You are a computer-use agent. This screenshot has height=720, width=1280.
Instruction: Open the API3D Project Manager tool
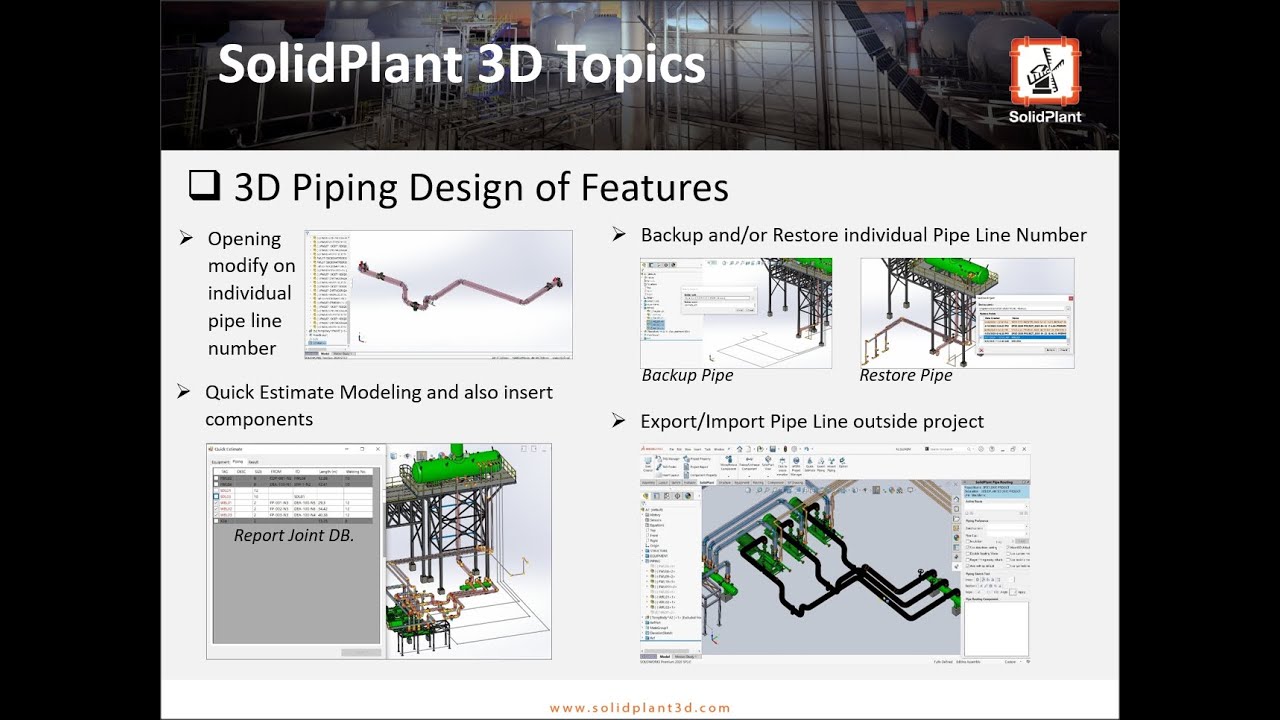(796, 465)
